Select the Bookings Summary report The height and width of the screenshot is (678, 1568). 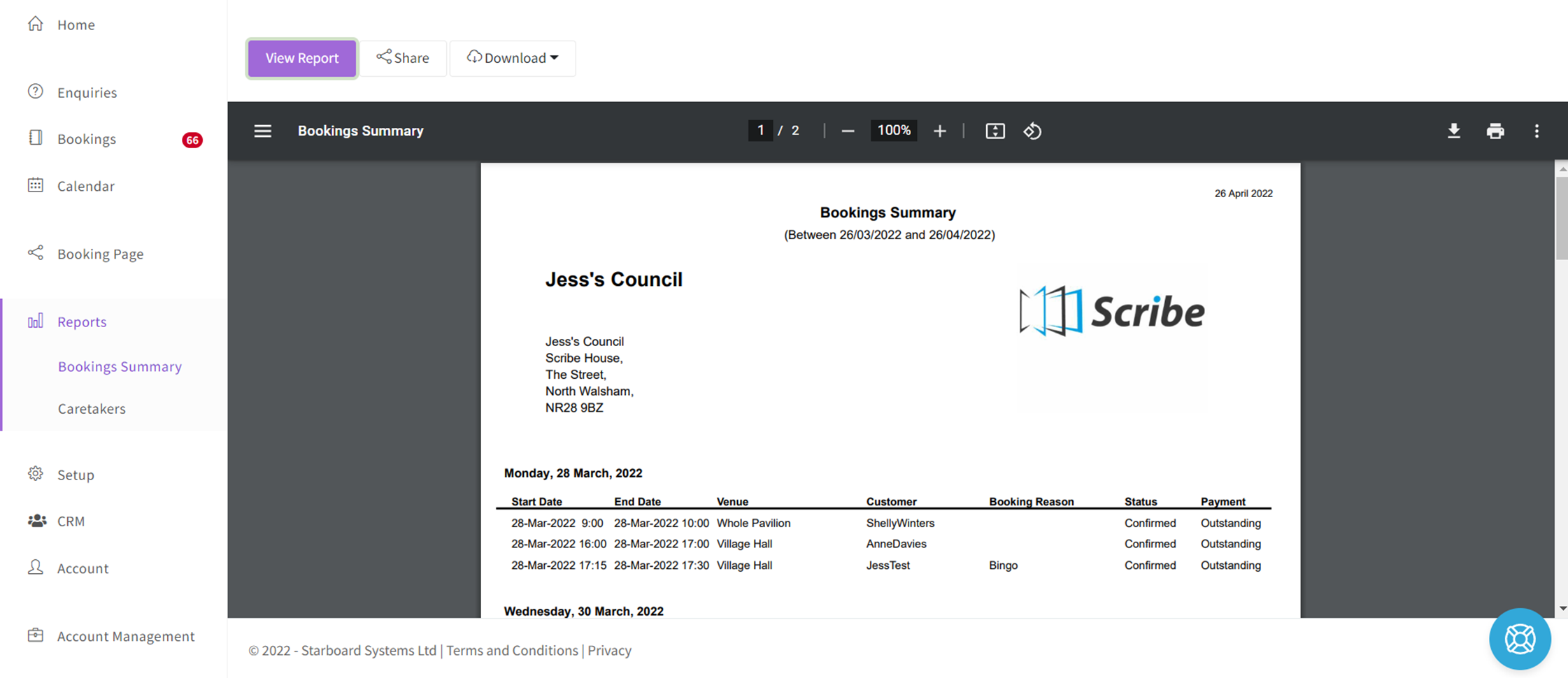click(120, 366)
